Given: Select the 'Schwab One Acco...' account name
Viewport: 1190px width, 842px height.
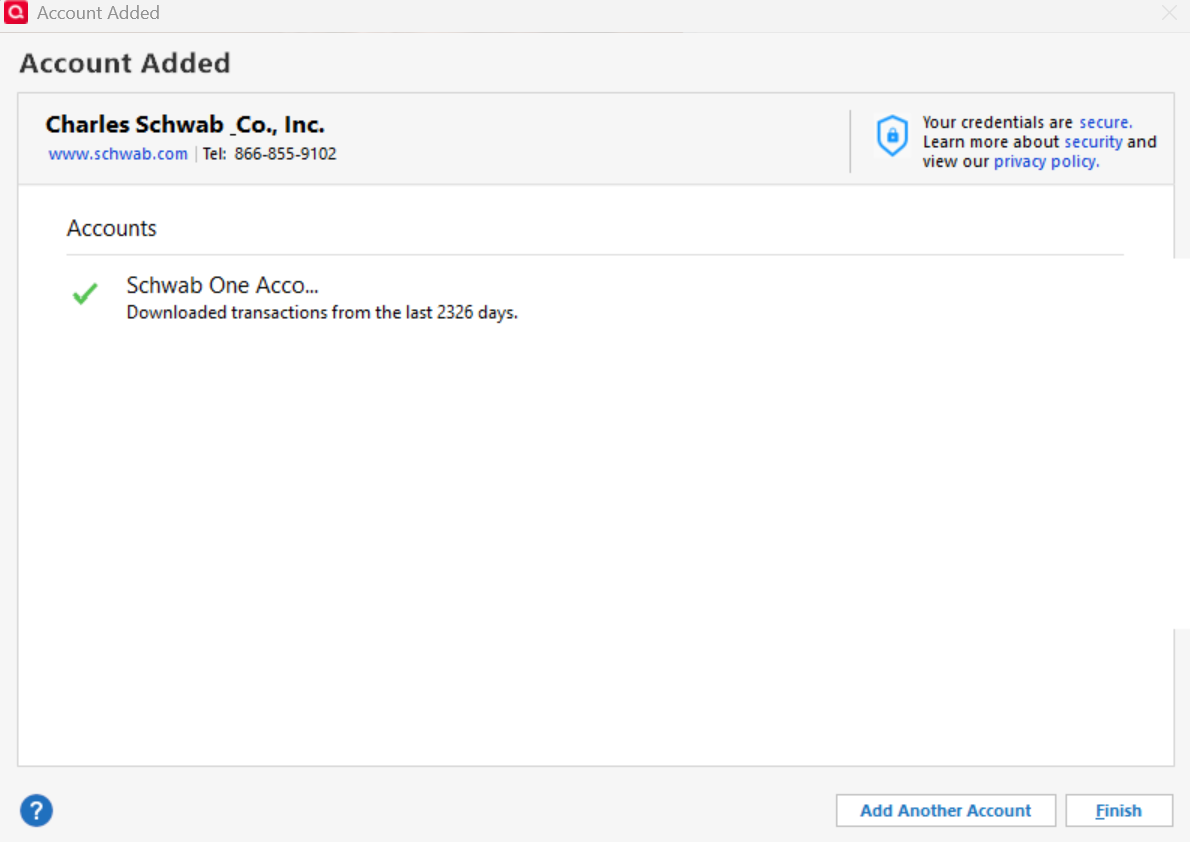Looking at the screenshot, I should pyautogui.click(x=222, y=285).
